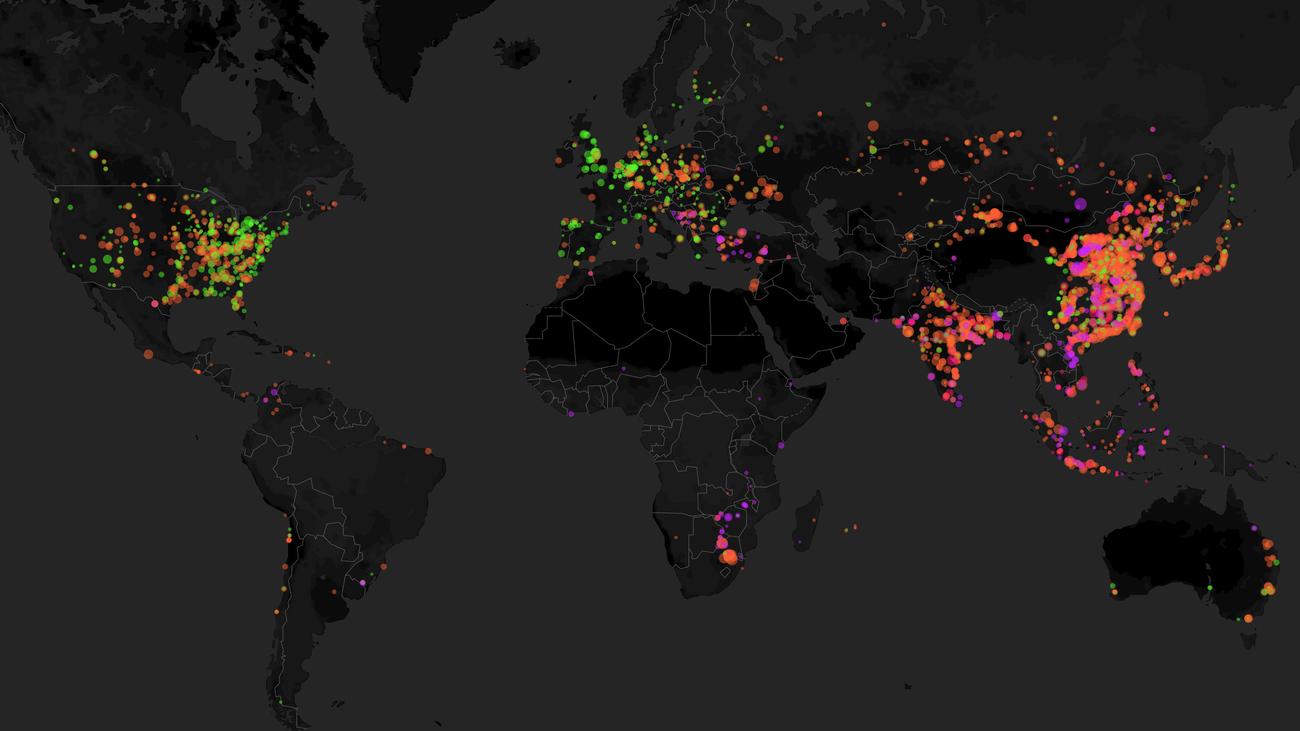Select the lone green marker on Australia's southern coast
This screenshot has width=1300, height=731.
(x=1209, y=587)
